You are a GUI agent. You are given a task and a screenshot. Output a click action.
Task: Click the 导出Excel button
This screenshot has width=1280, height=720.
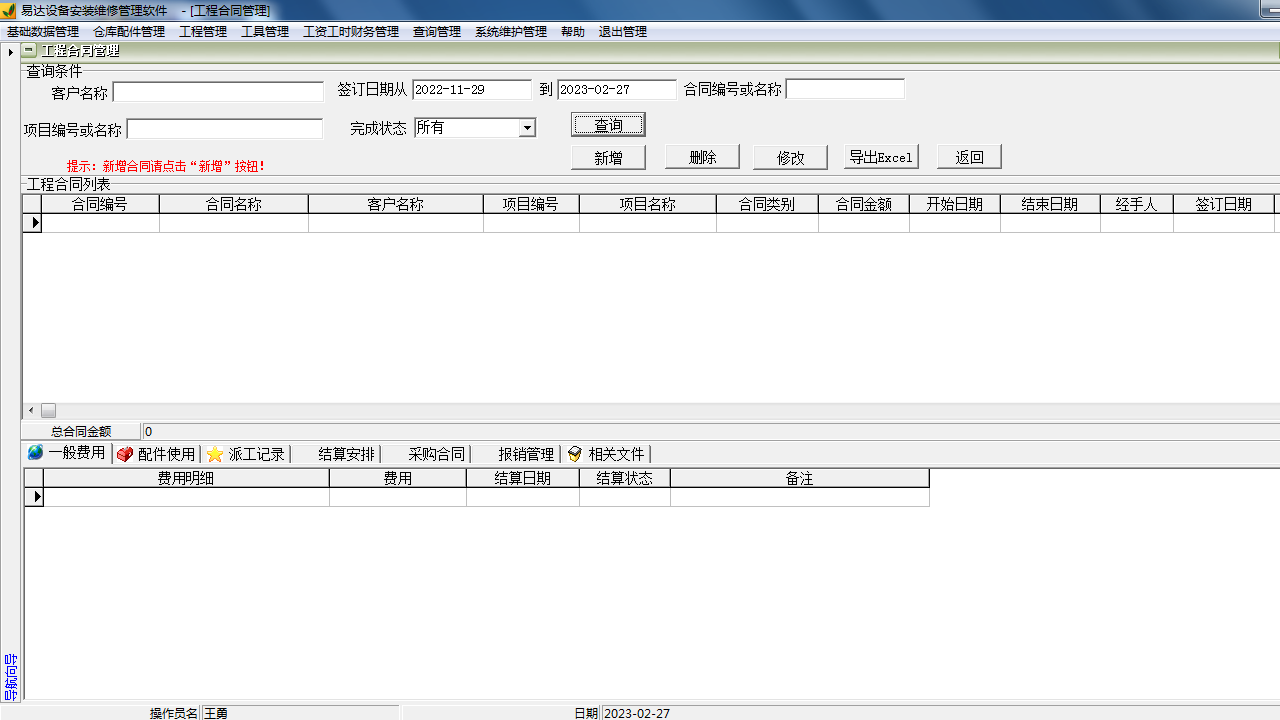click(881, 158)
